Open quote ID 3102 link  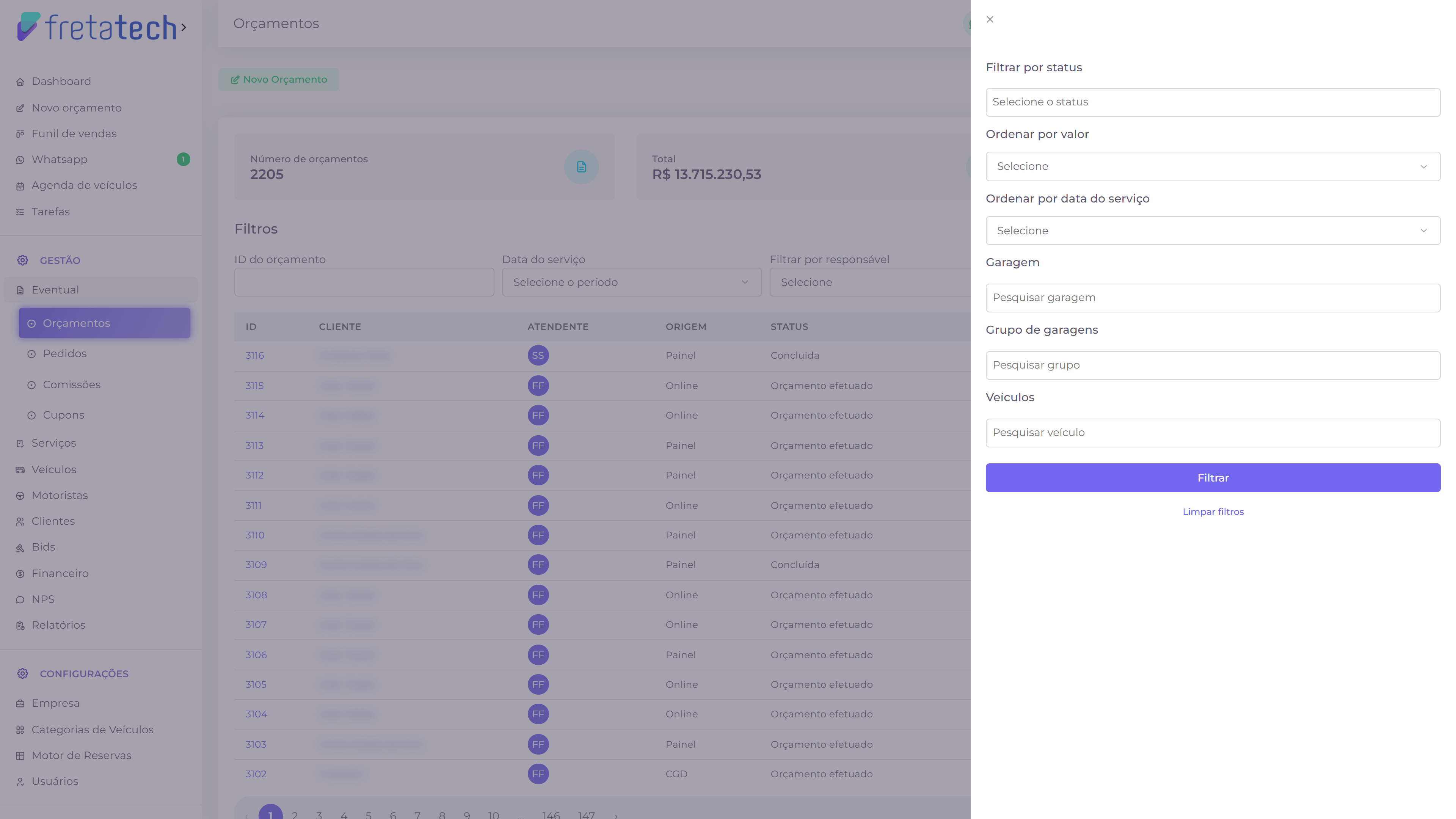click(x=256, y=774)
